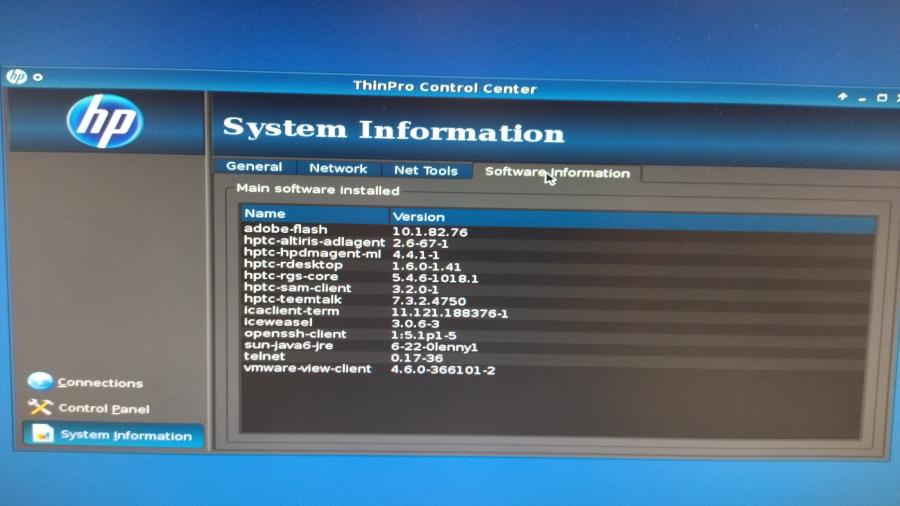The width and height of the screenshot is (900, 506).
Task: Click version 3.0.6-3
Action: (415, 324)
